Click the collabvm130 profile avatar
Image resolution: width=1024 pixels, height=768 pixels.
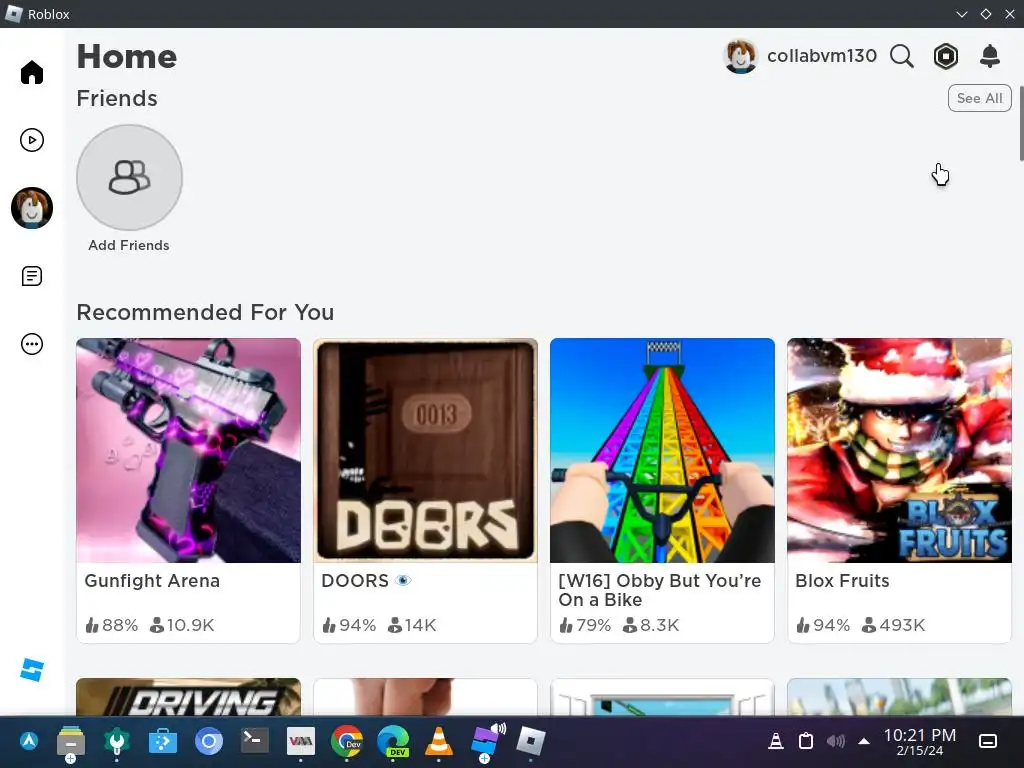click(x=741, y=56)
